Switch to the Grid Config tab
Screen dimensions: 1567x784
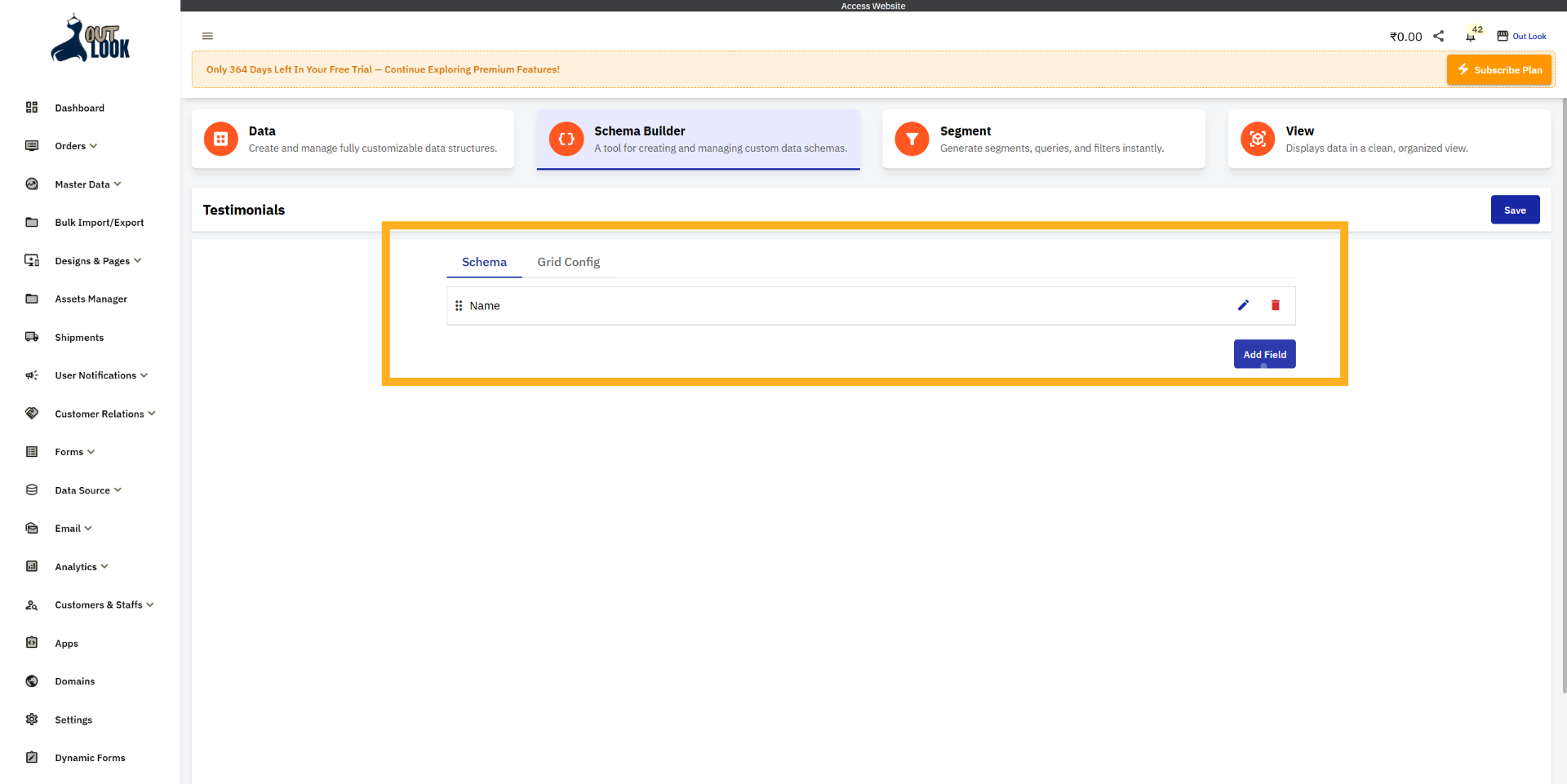(x=569, y=262)
